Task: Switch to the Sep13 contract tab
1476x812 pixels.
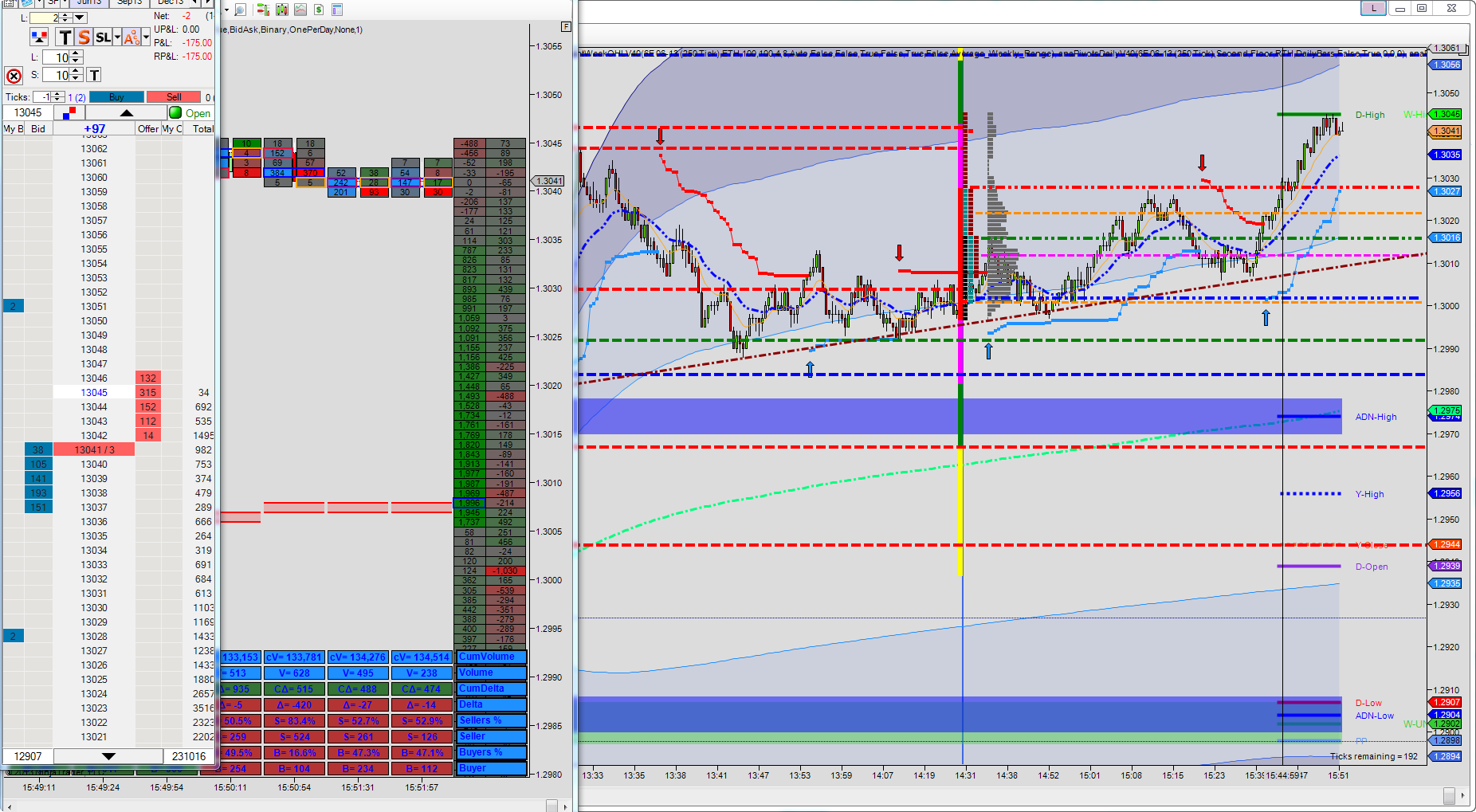Action: [x=130, y=2]
